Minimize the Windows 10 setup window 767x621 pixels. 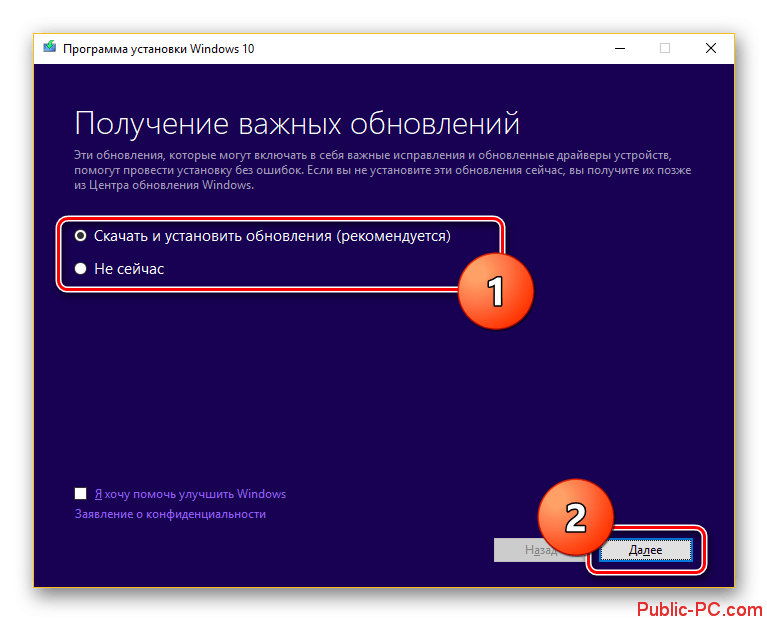(620, 48)
